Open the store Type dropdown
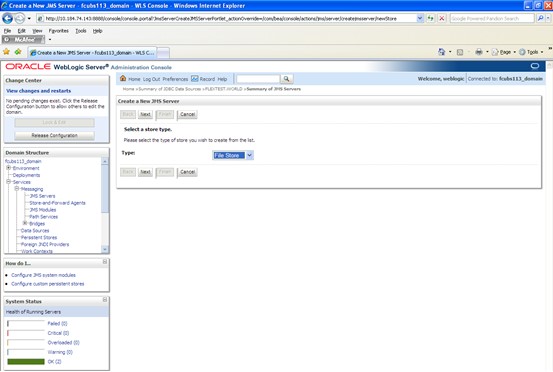 [x=249, y=155]
